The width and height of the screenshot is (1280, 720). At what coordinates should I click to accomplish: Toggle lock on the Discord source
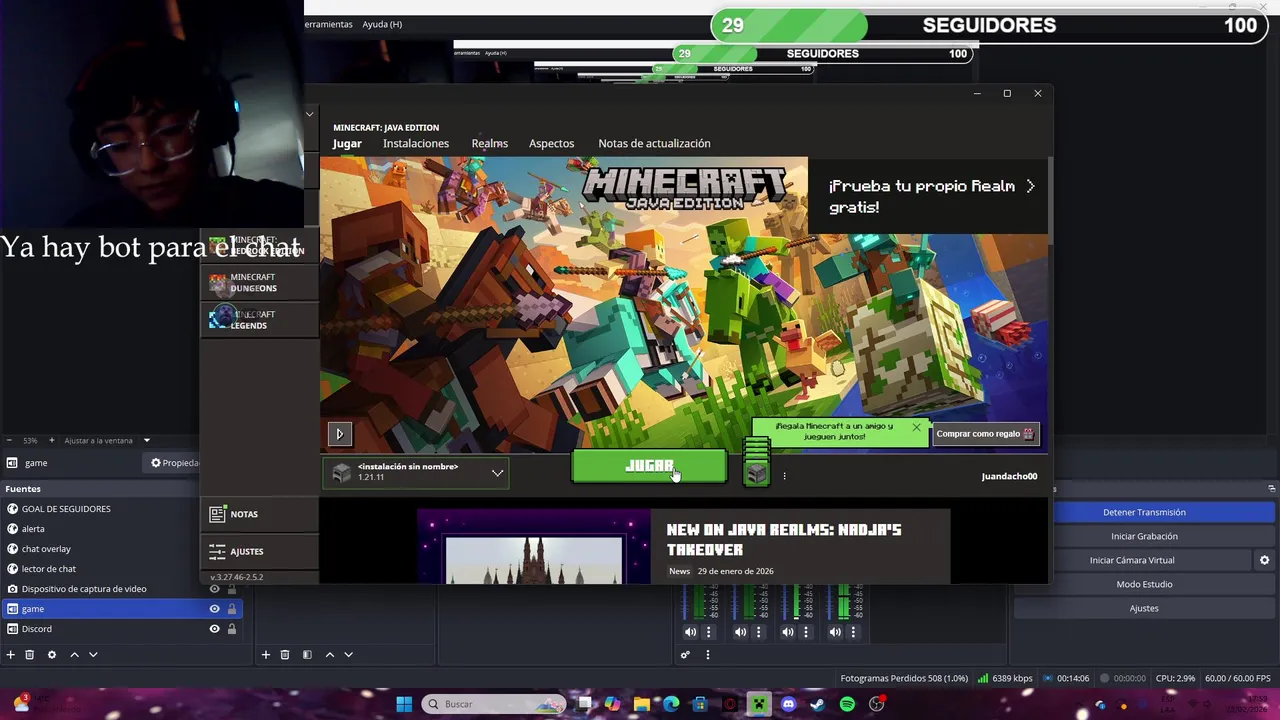232,629
